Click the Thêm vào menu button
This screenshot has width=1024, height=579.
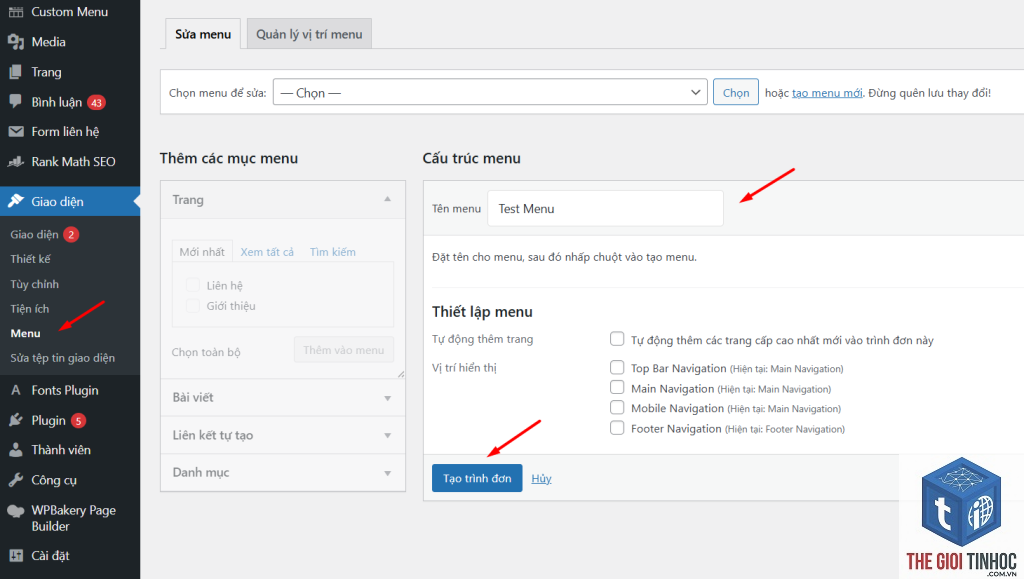coord(344,350)
